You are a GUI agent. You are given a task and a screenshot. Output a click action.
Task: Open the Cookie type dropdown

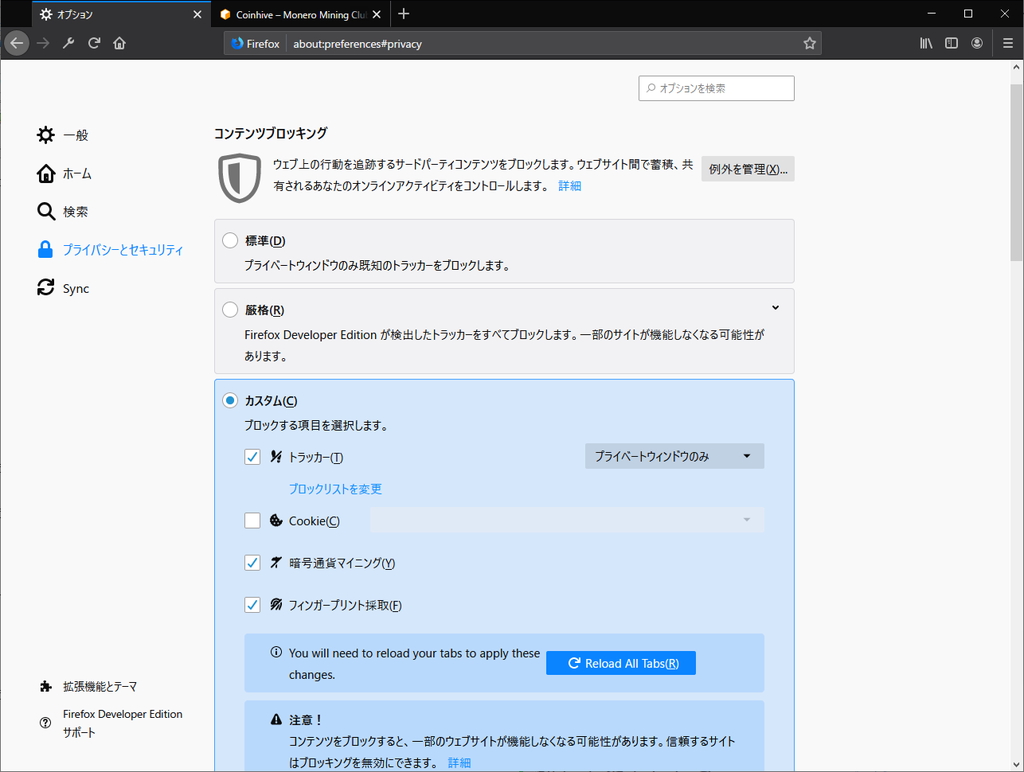click(566, 520)
